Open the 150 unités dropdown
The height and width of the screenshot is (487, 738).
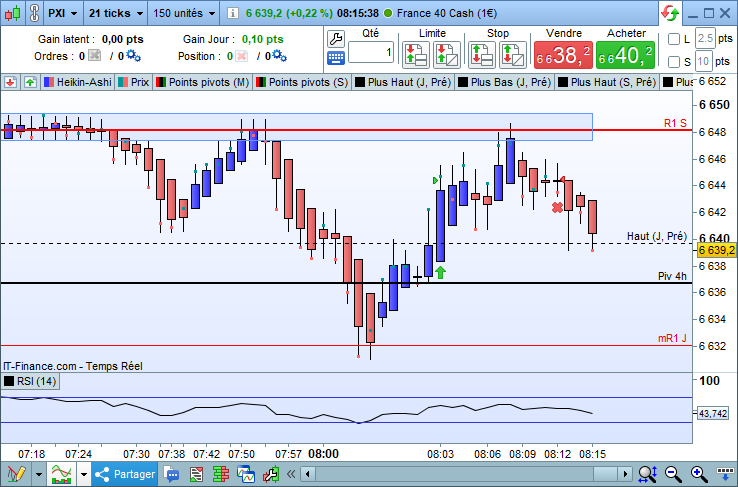point(184,13)
